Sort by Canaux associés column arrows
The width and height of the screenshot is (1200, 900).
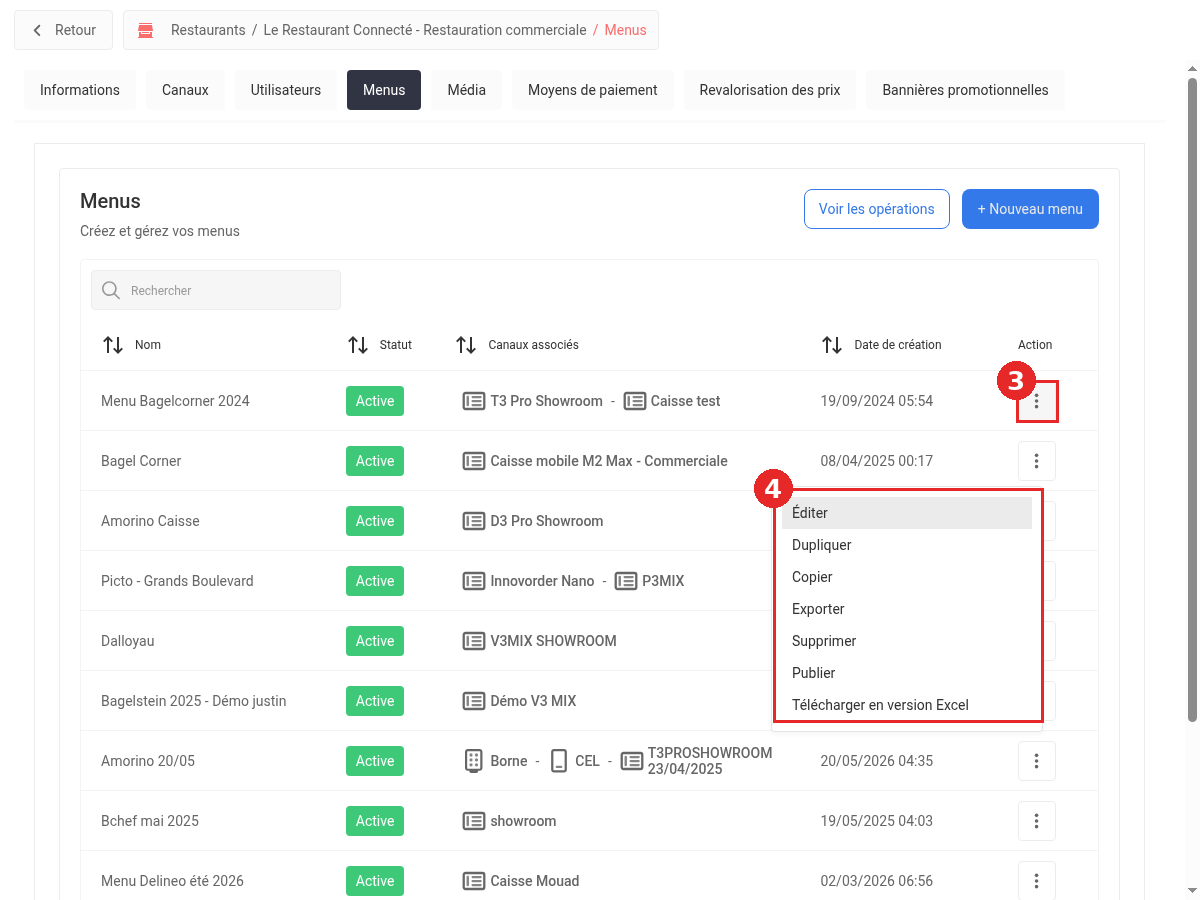click(x=466, y=345)
